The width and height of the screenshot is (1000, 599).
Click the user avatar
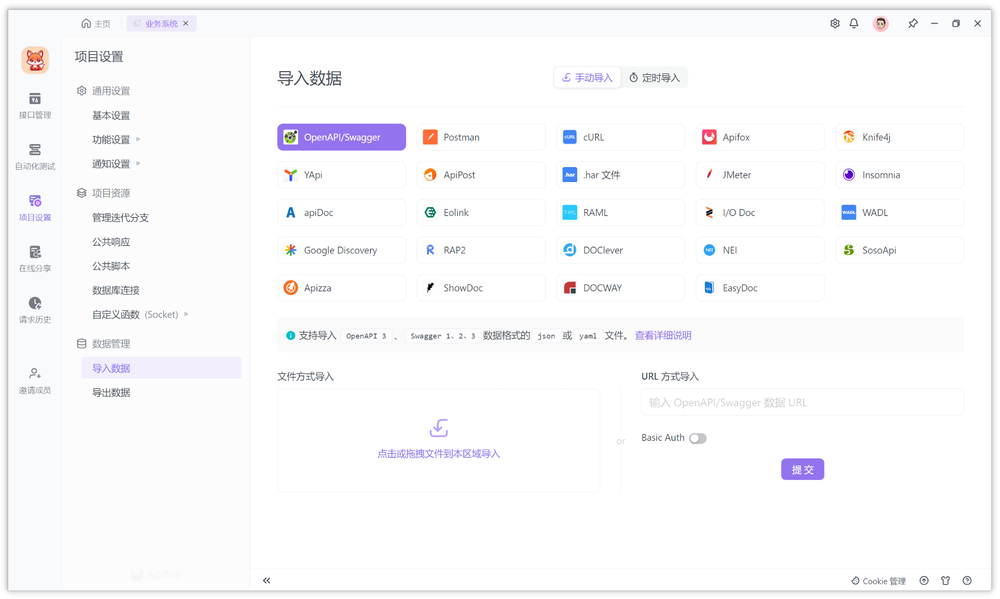pyautogui.click(x=881, y=24)
